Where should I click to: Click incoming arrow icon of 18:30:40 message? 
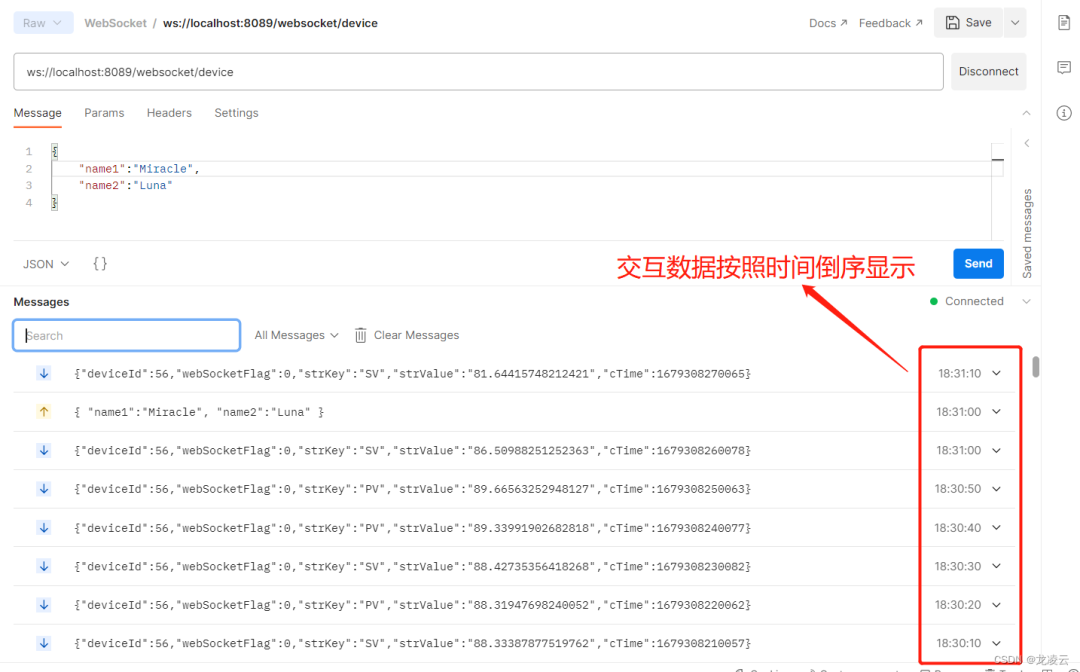pos(44,527)
